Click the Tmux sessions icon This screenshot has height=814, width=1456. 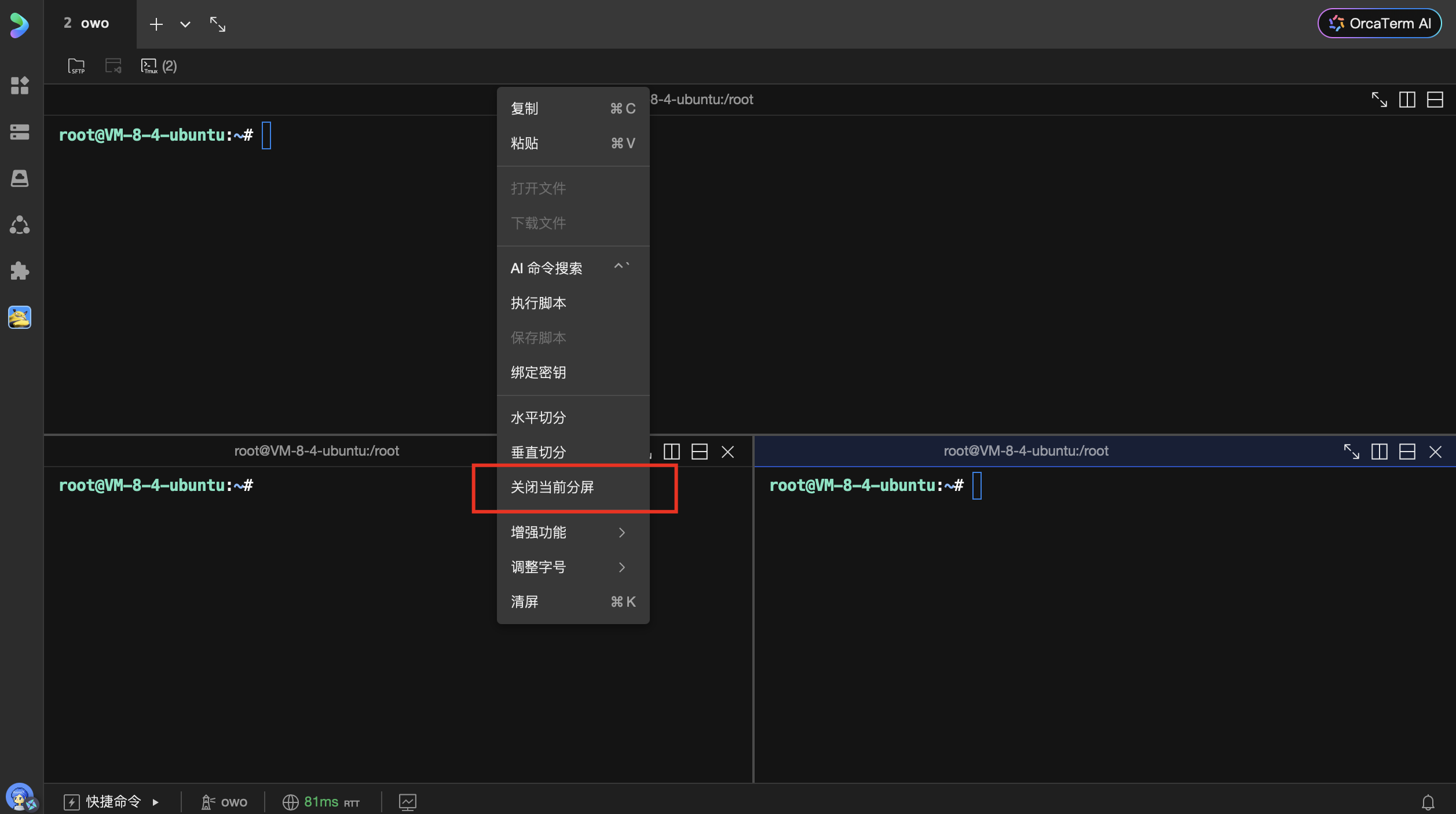click(x=149, y=66)
